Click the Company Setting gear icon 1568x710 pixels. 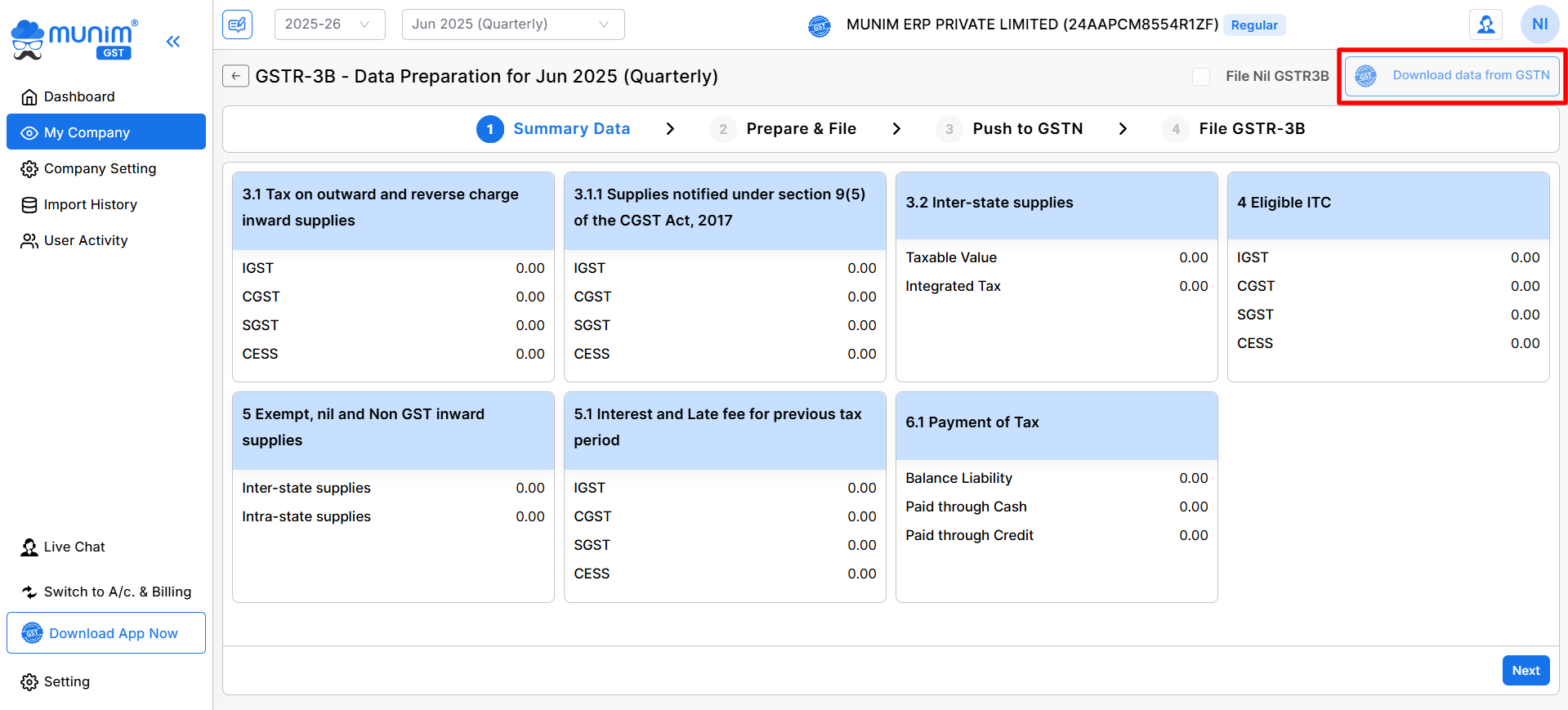pos(29,169)
